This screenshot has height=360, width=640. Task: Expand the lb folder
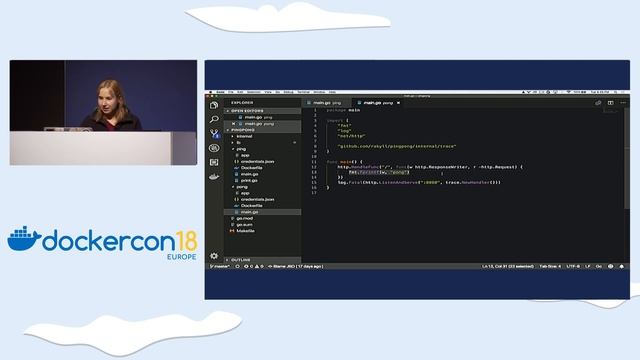[x=262, y=142]
